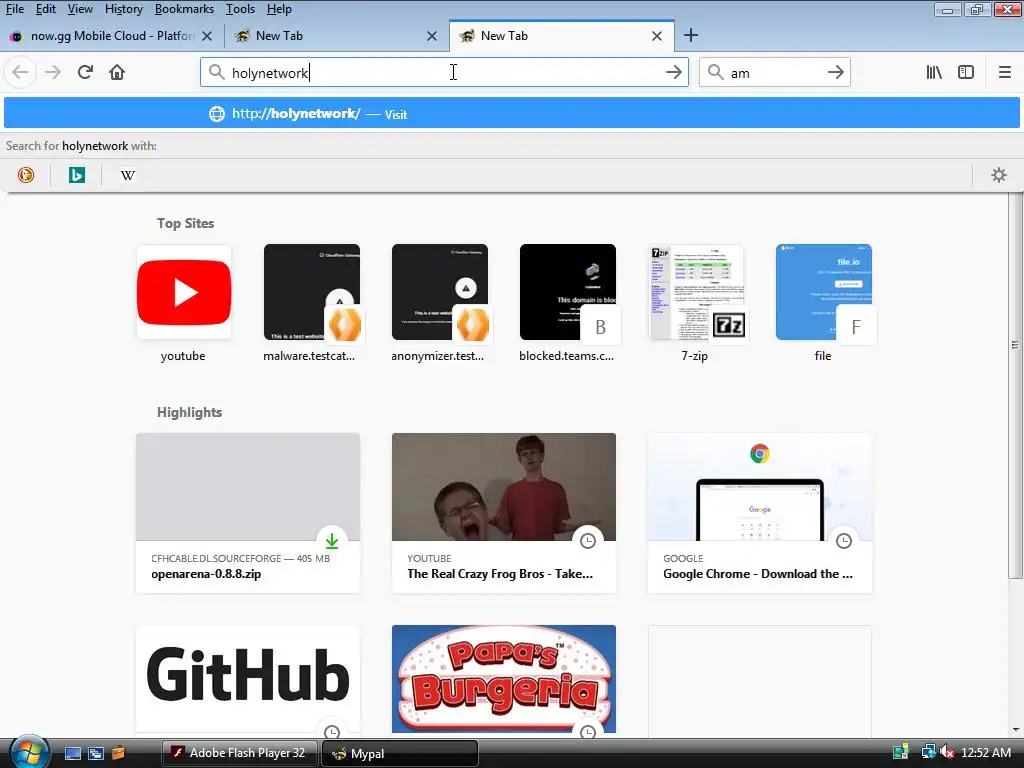Image resolution: width=1024 pixels, height=768 pixels.
Task: Open a new tab with plus button
Action: coord(691,35)
